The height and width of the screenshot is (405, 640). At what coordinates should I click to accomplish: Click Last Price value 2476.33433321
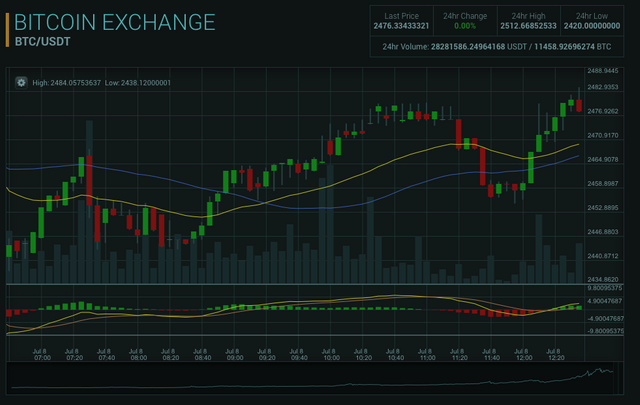pyautogui.click(x=401, y=26)
